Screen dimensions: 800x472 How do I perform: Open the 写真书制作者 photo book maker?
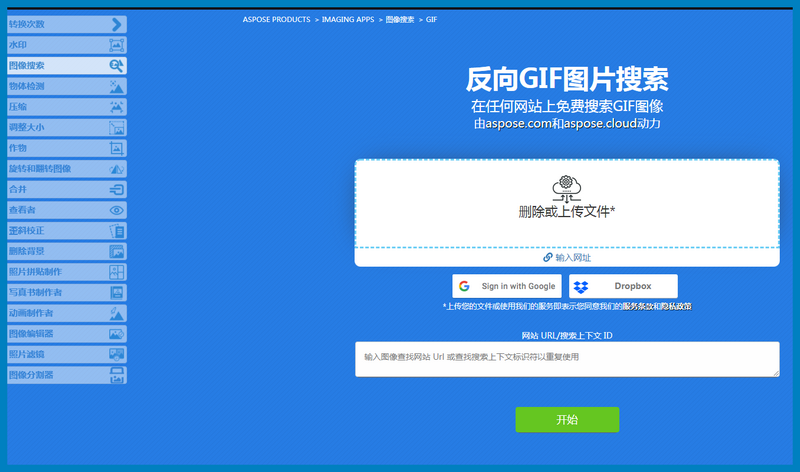click(x=67, y=292)
